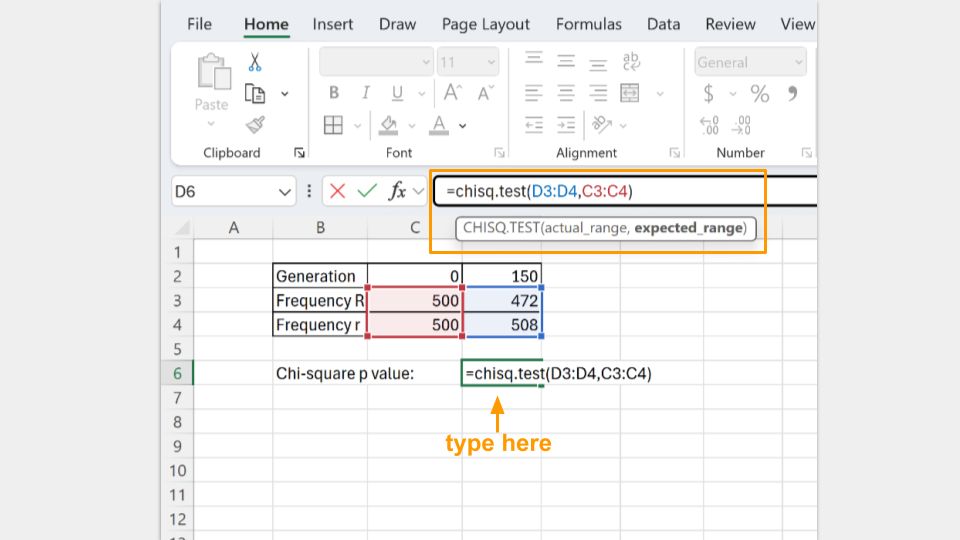Open the Copy options arrow
The height and width of the screenshot is (540, 960).
285,94
